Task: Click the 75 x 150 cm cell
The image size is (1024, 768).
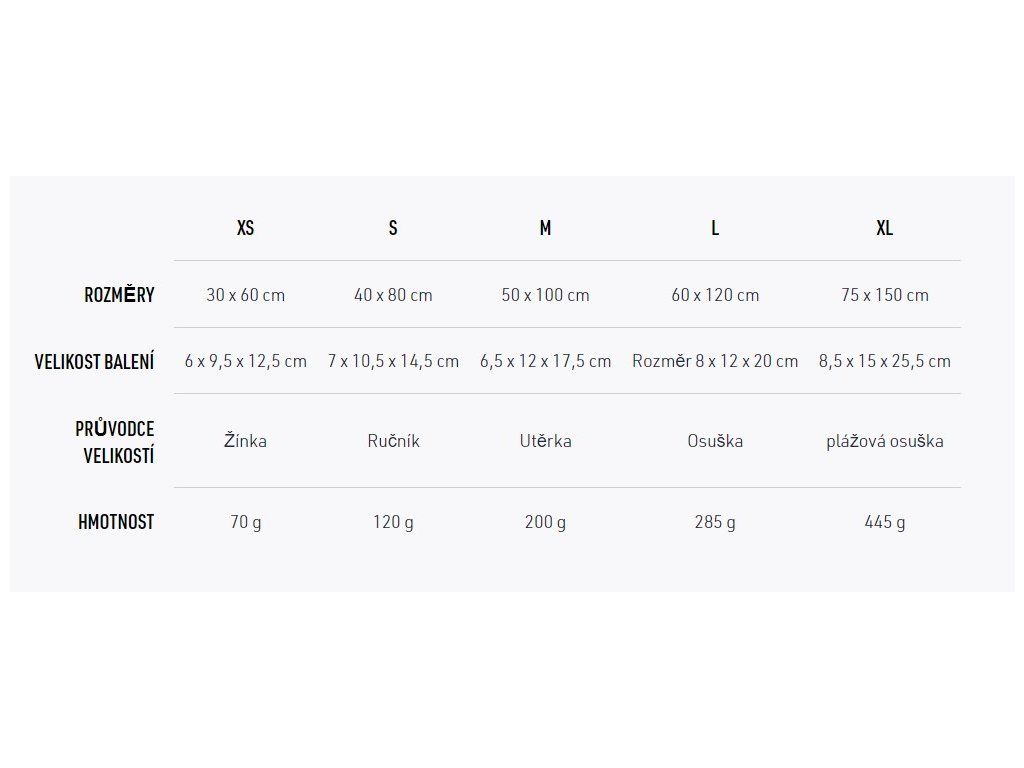Action: click(885, 295)
